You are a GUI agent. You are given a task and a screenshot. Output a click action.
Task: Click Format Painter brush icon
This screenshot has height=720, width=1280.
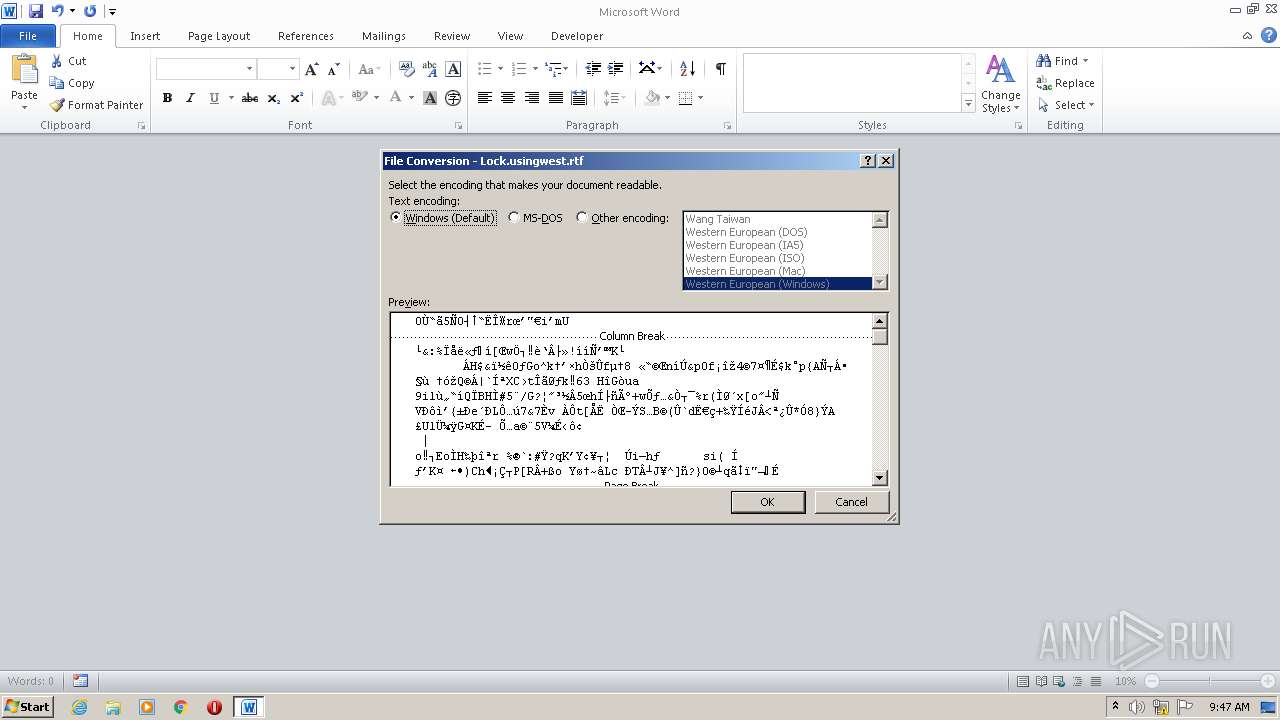click(57, 105)
